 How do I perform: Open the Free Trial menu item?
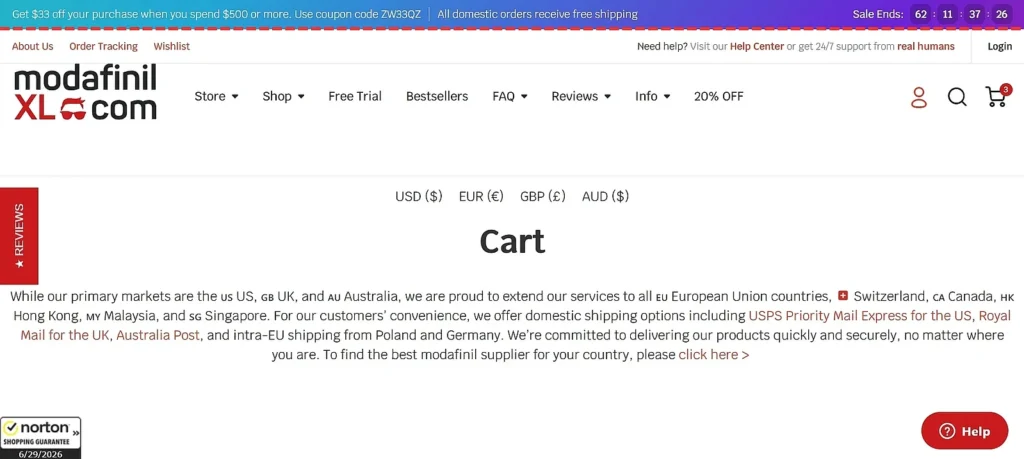point(355,96)
